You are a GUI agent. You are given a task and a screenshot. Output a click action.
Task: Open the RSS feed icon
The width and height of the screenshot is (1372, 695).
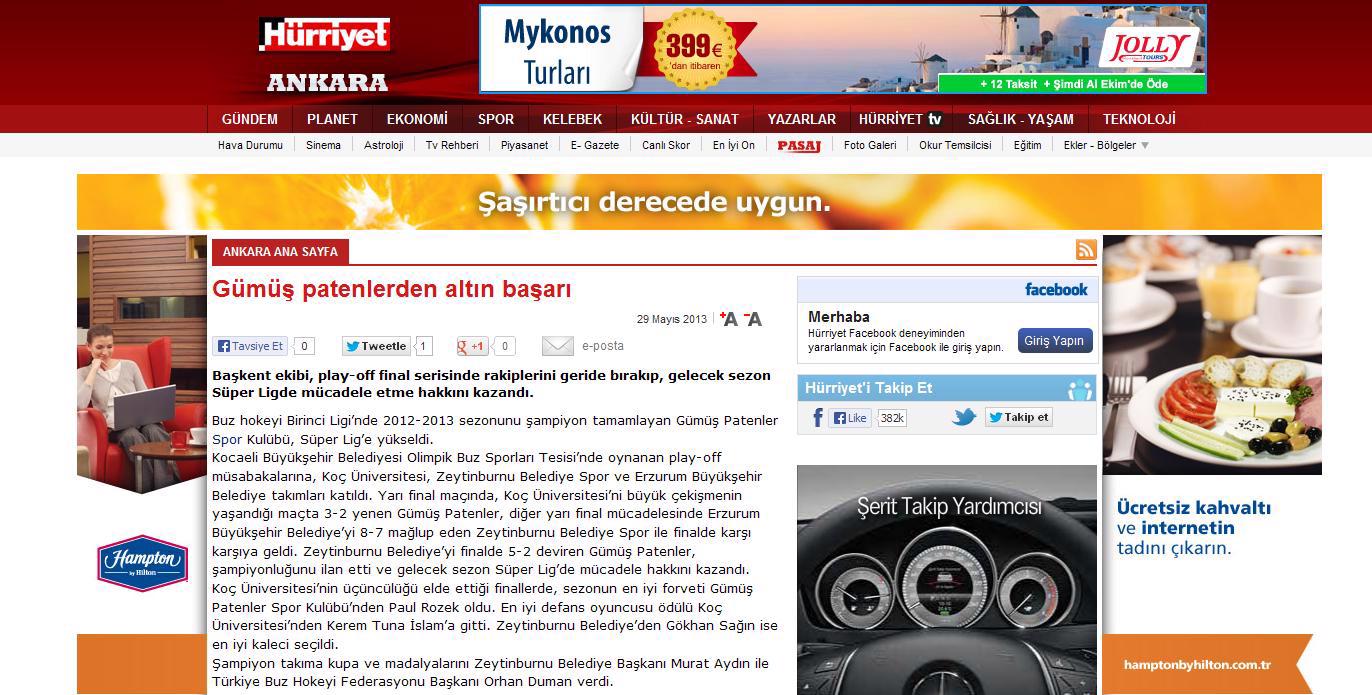pyautogui.click(x=1086, y=250)
